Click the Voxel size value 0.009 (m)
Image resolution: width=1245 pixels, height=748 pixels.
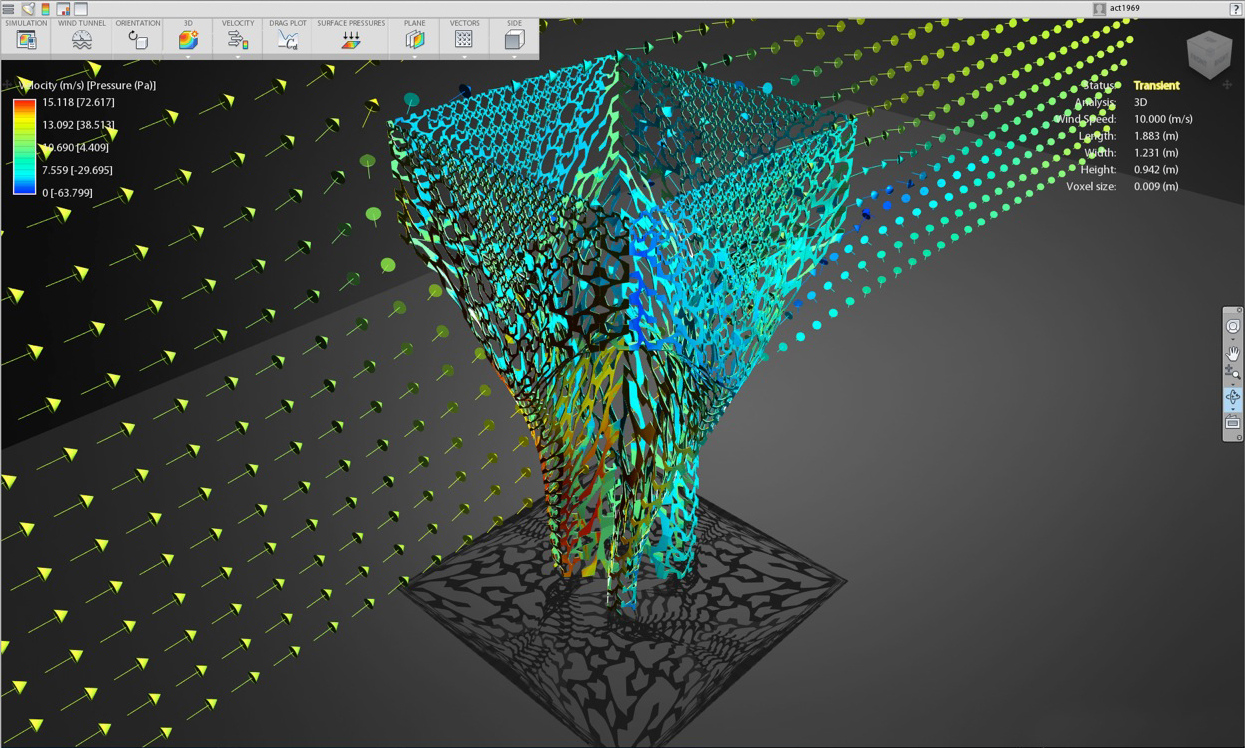(1156, 187)
